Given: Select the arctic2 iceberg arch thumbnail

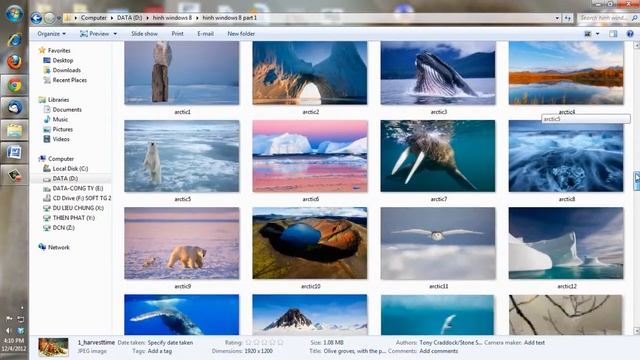Looking at the screenshot, I should coord(310,73).
